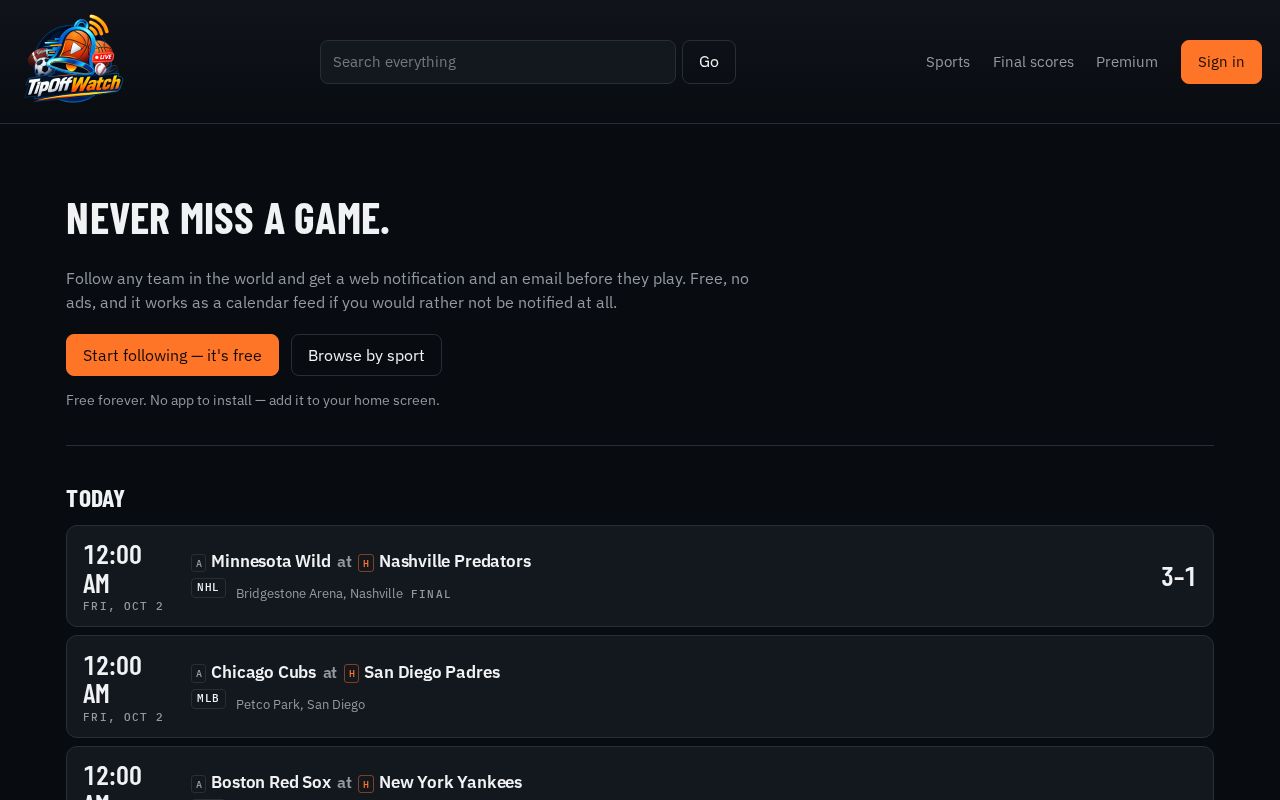Click the 12:00 AM time of Wild game

113,568
